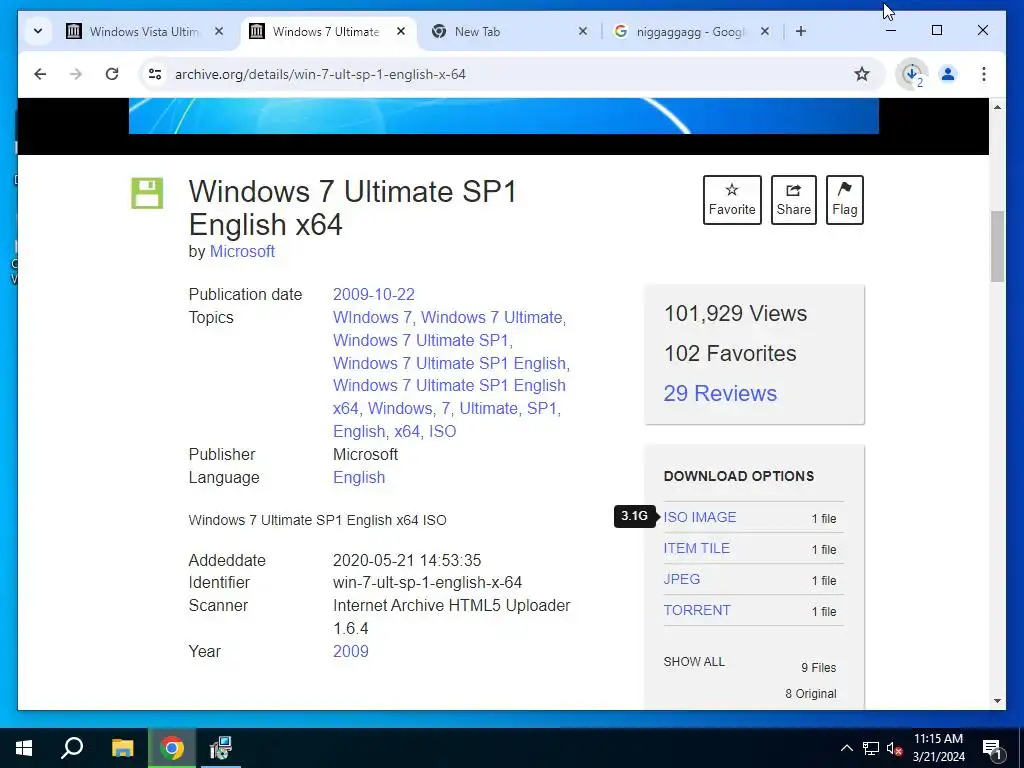Open the Chrome profile icon
Image resolution: width=1024 pixels, height=768 pixels.
[948, 74]
